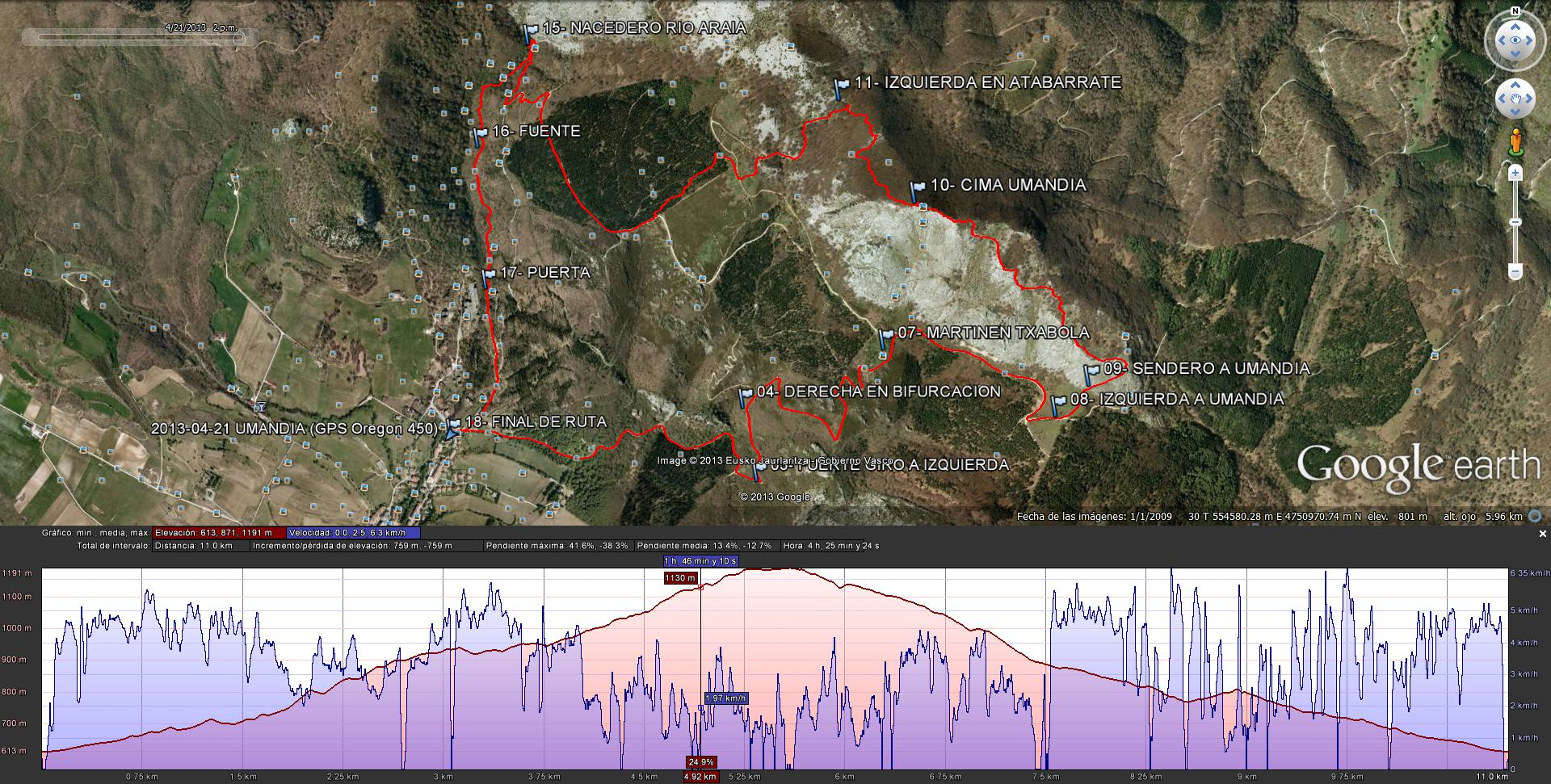Image resolution: width=1551 pixels, height=784 pixels.
Task: Click the 16- FUENTE waypoint flag
Action: click(x=480, y=135)
